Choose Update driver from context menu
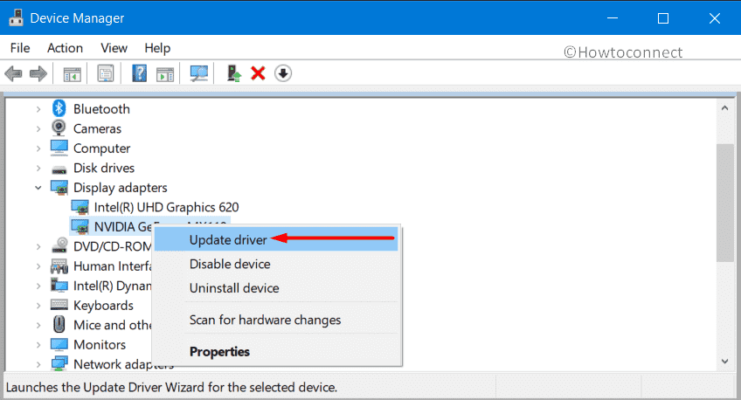741x400 pixels. (x=276, y=240)
